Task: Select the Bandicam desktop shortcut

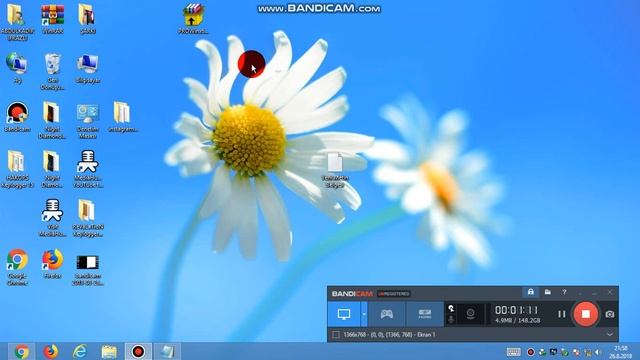Action: 17,117
